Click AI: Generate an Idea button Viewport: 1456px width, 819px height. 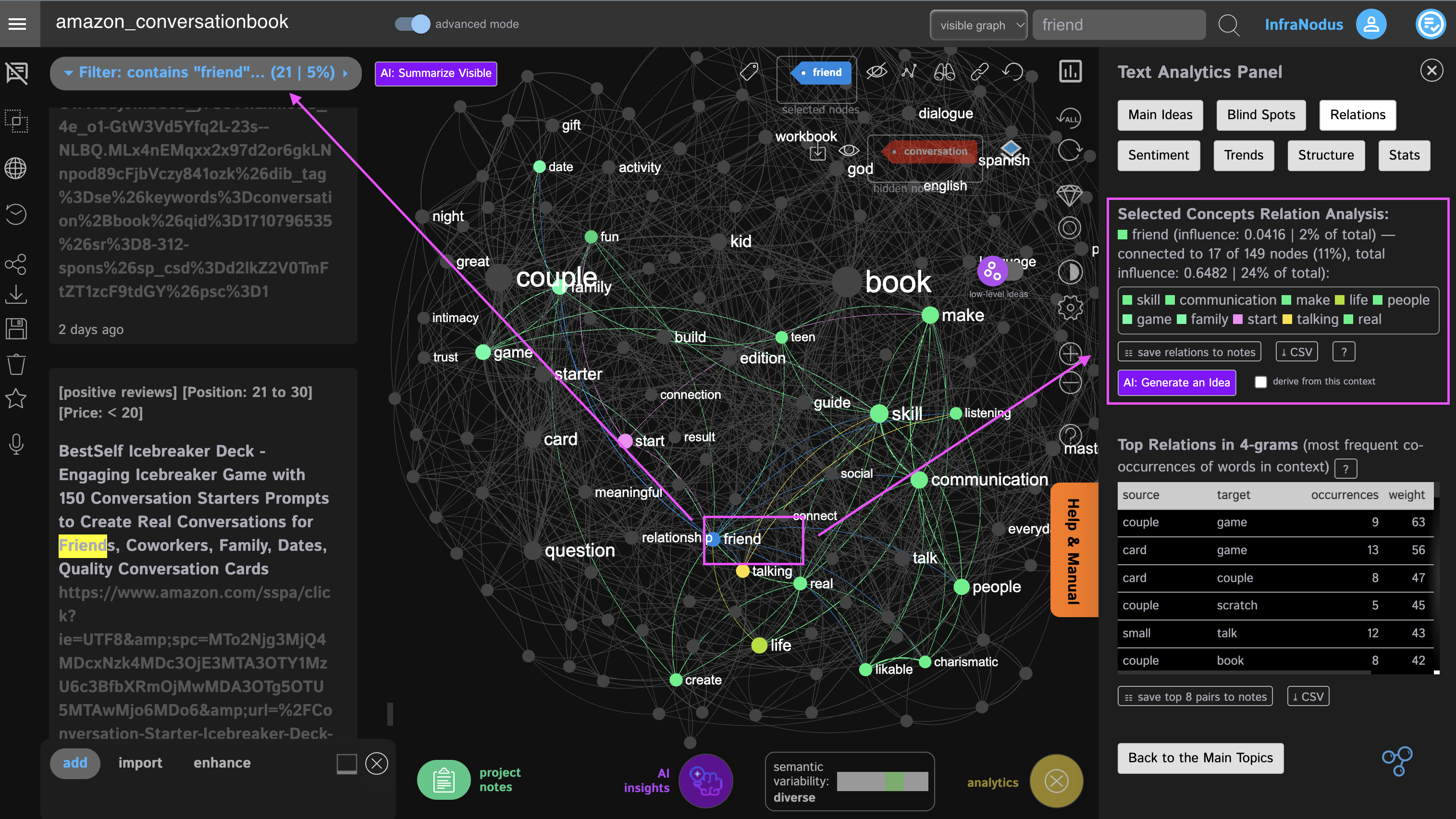1176,383
